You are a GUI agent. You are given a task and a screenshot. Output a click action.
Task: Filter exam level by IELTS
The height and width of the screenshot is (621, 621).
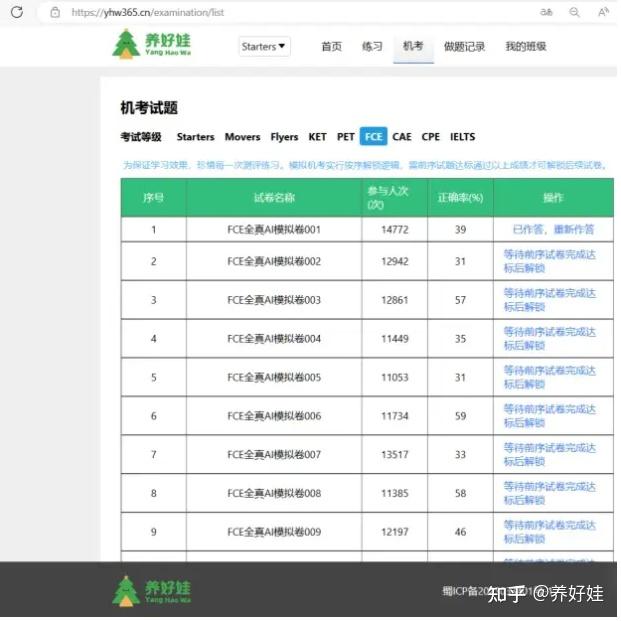(462, 137)
